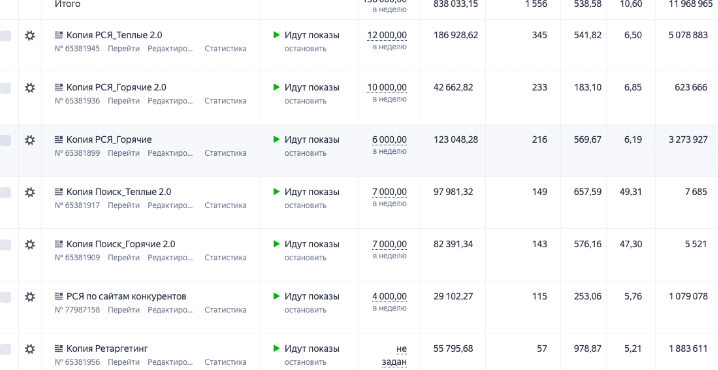
Task: Click Редактировать under РСЯ по сайтам конкурентов
Action: (170, 310)
